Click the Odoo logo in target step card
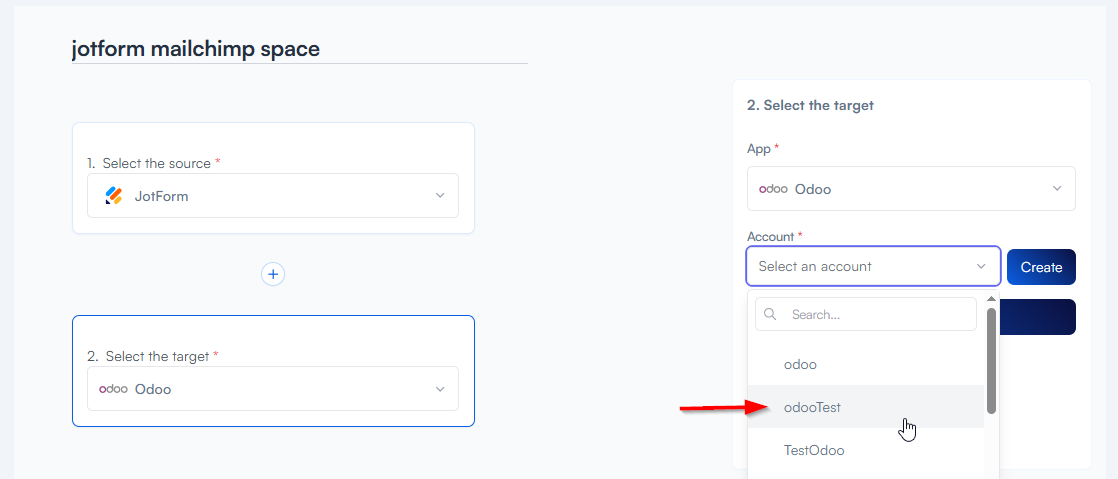 click(x=113, y=389)
